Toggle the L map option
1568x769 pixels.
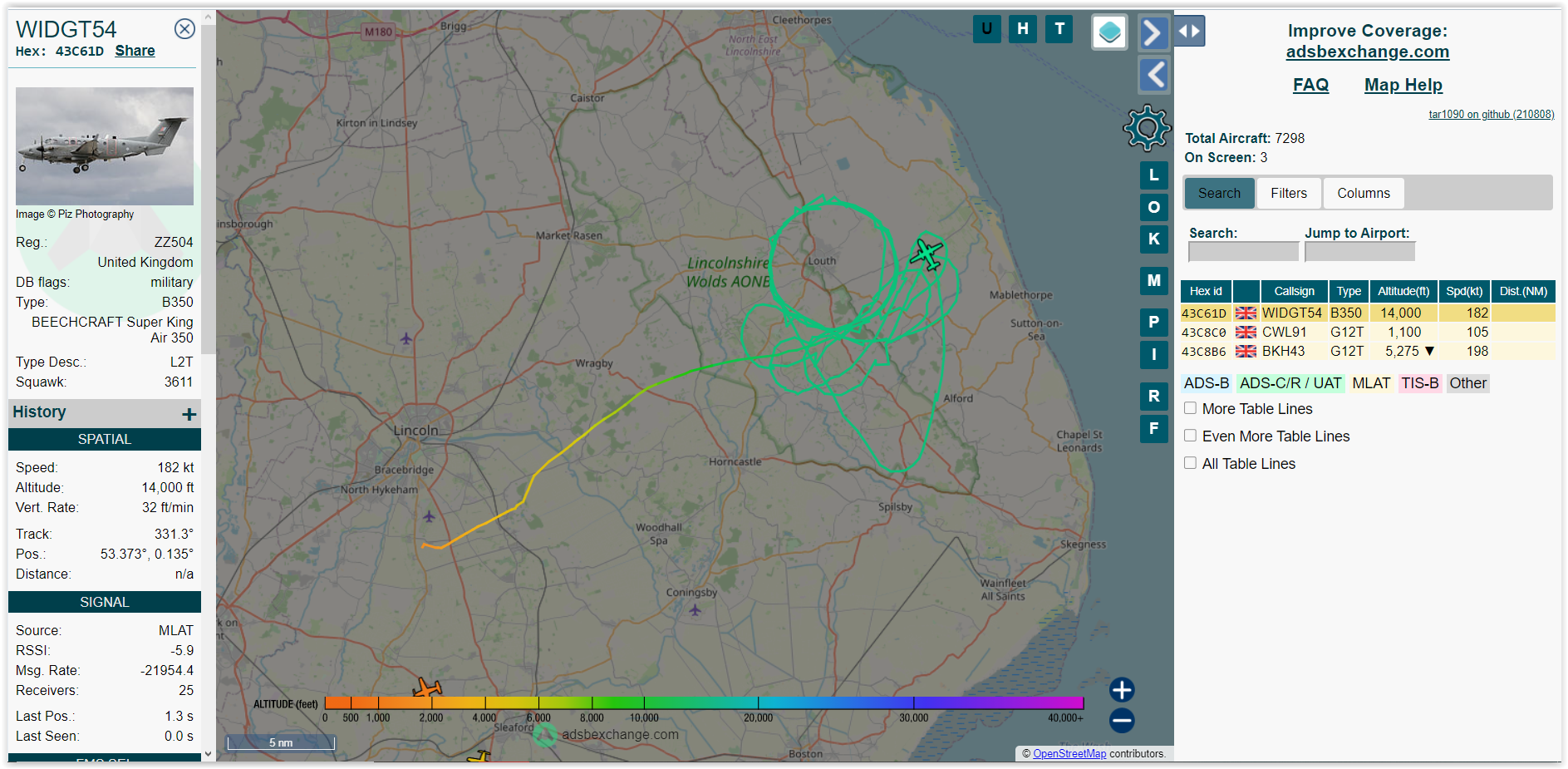[1154, 175]
